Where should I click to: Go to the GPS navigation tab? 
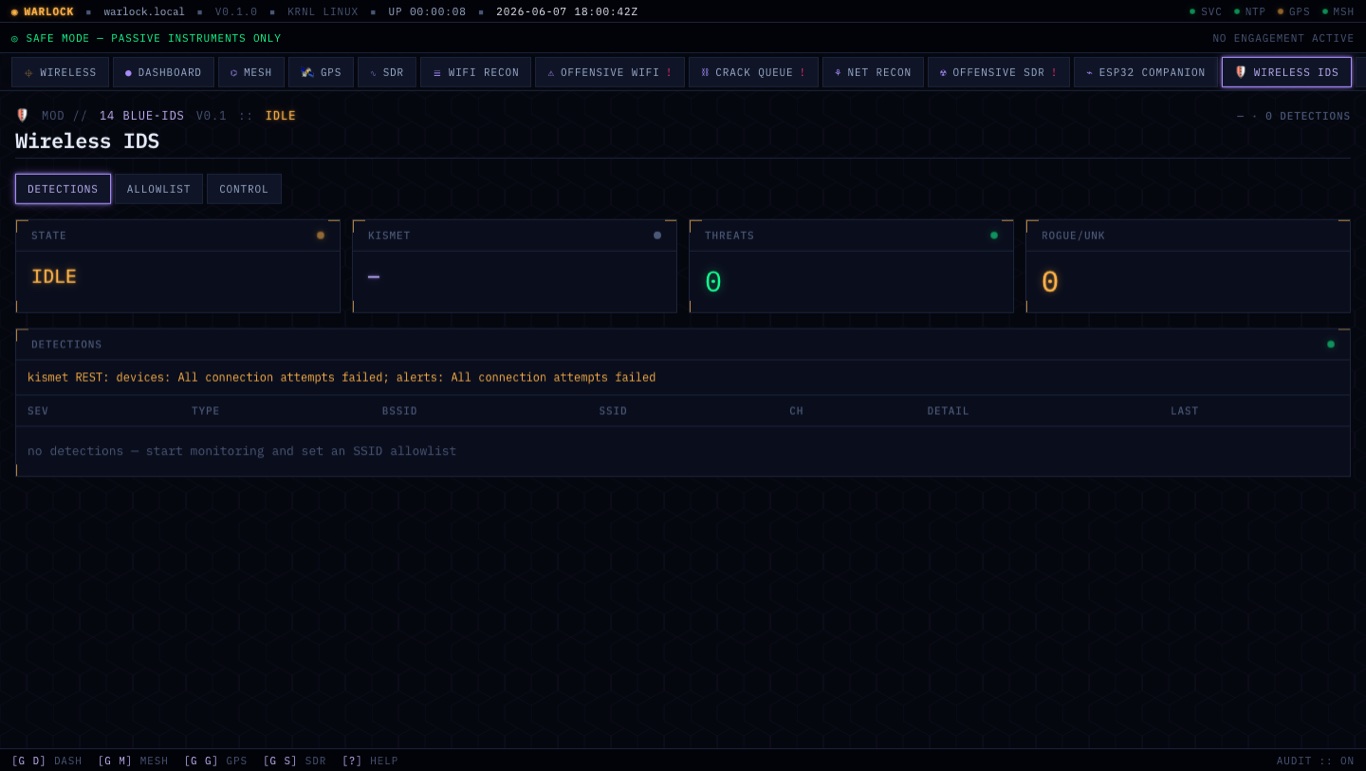[x=321, y=72]
